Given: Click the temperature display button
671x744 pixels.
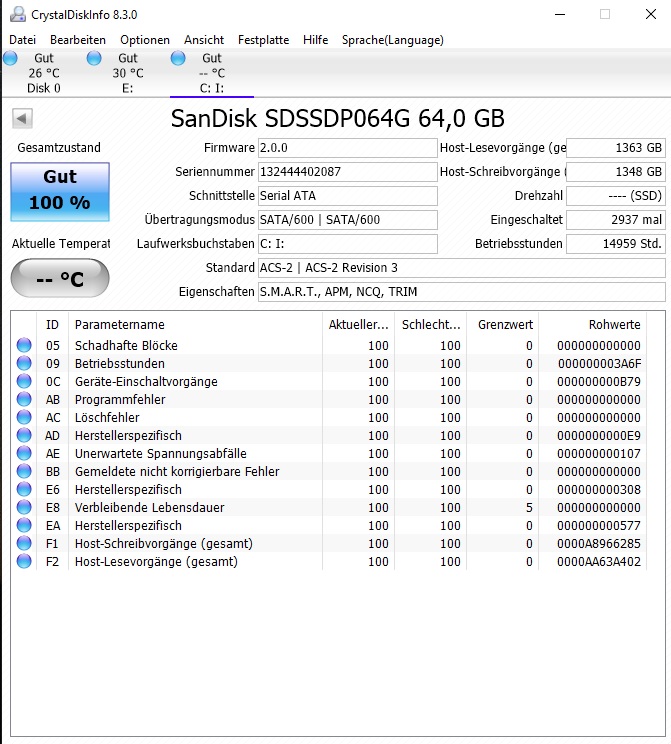Looking at the screenshot, I should tap(60, 278).
